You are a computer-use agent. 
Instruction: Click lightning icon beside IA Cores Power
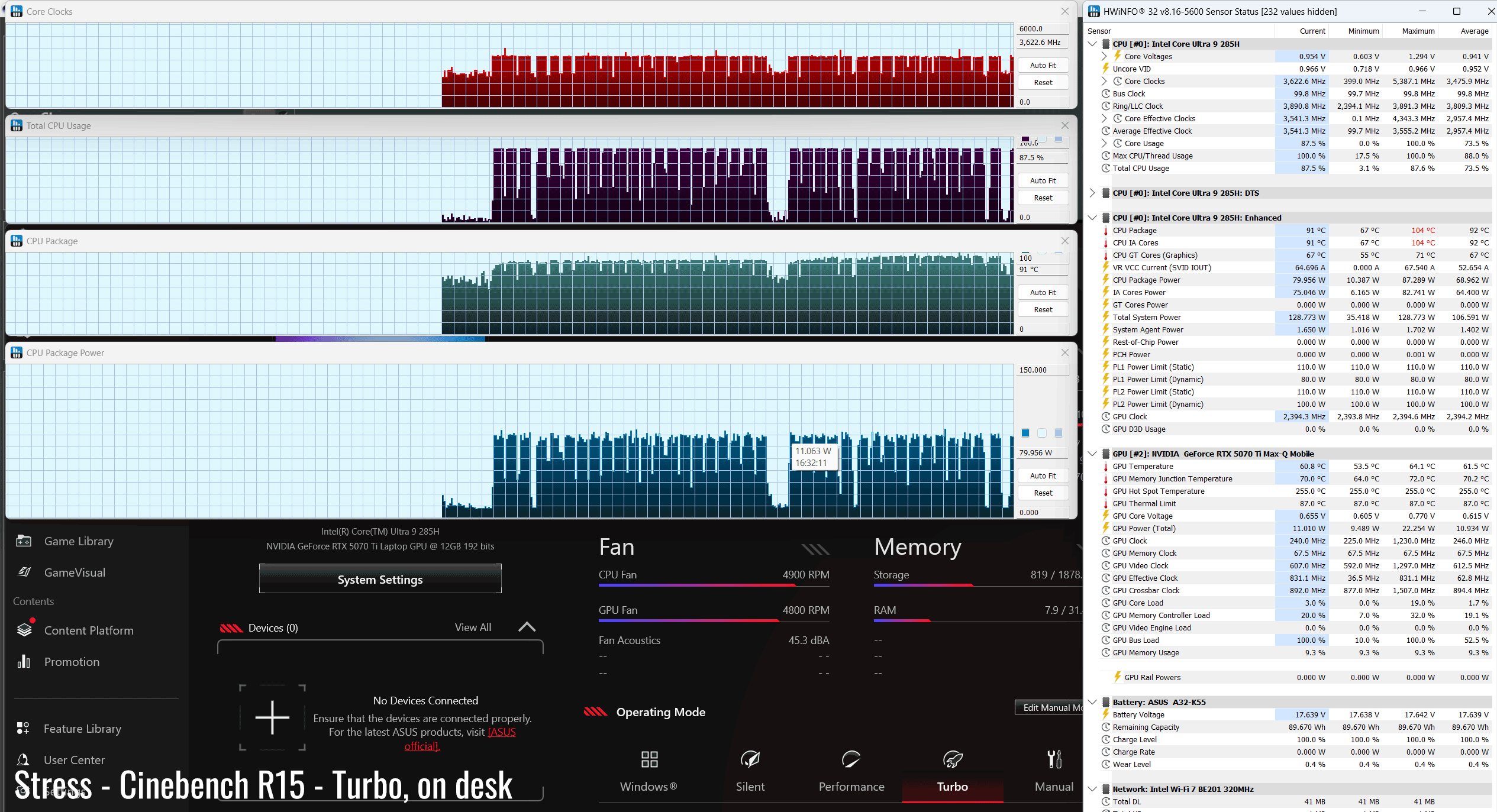click(x=1105, y=292)
